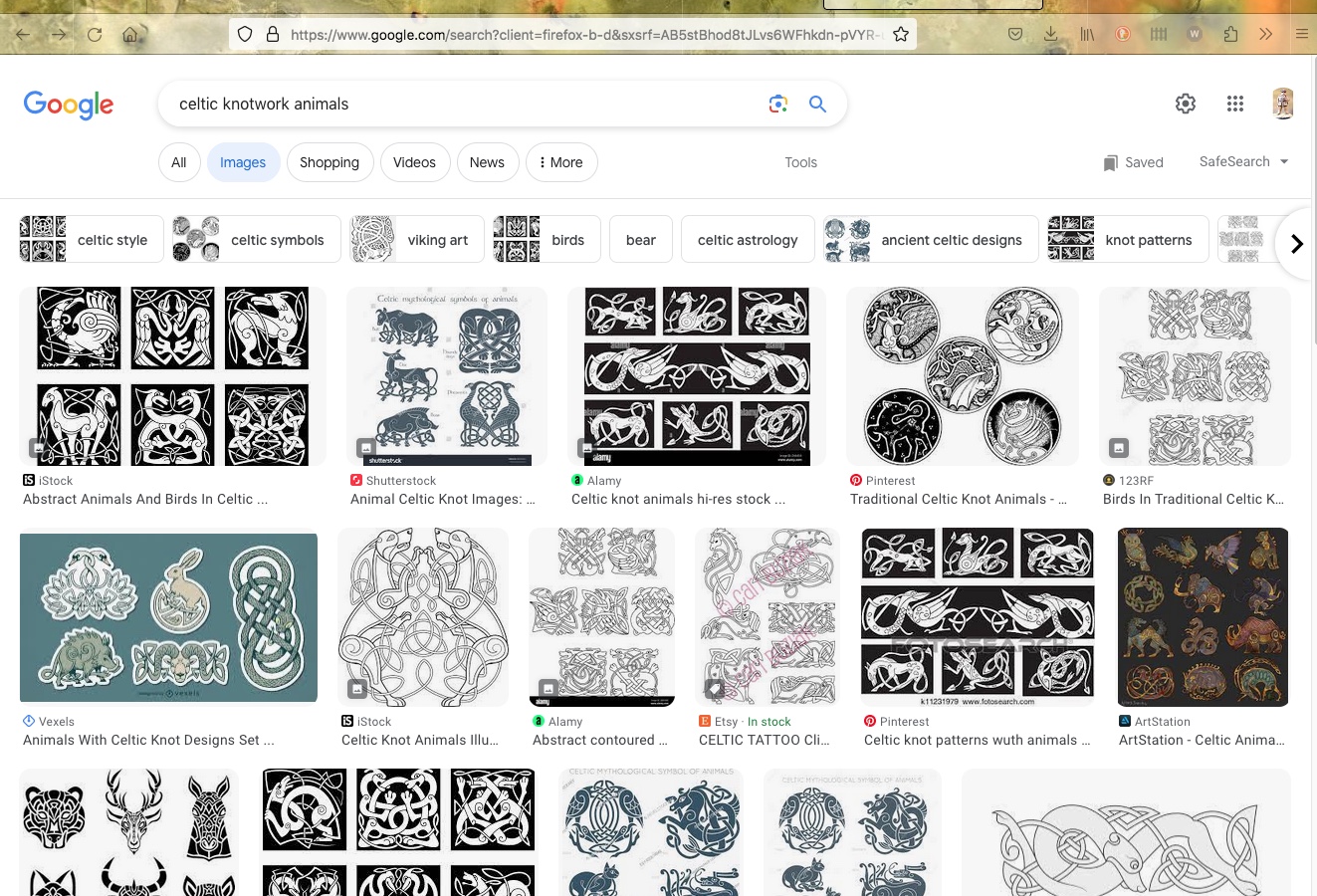Reload the page in Firefox
This screenshot has width=1317, height=896.
(x=95, y=35)
